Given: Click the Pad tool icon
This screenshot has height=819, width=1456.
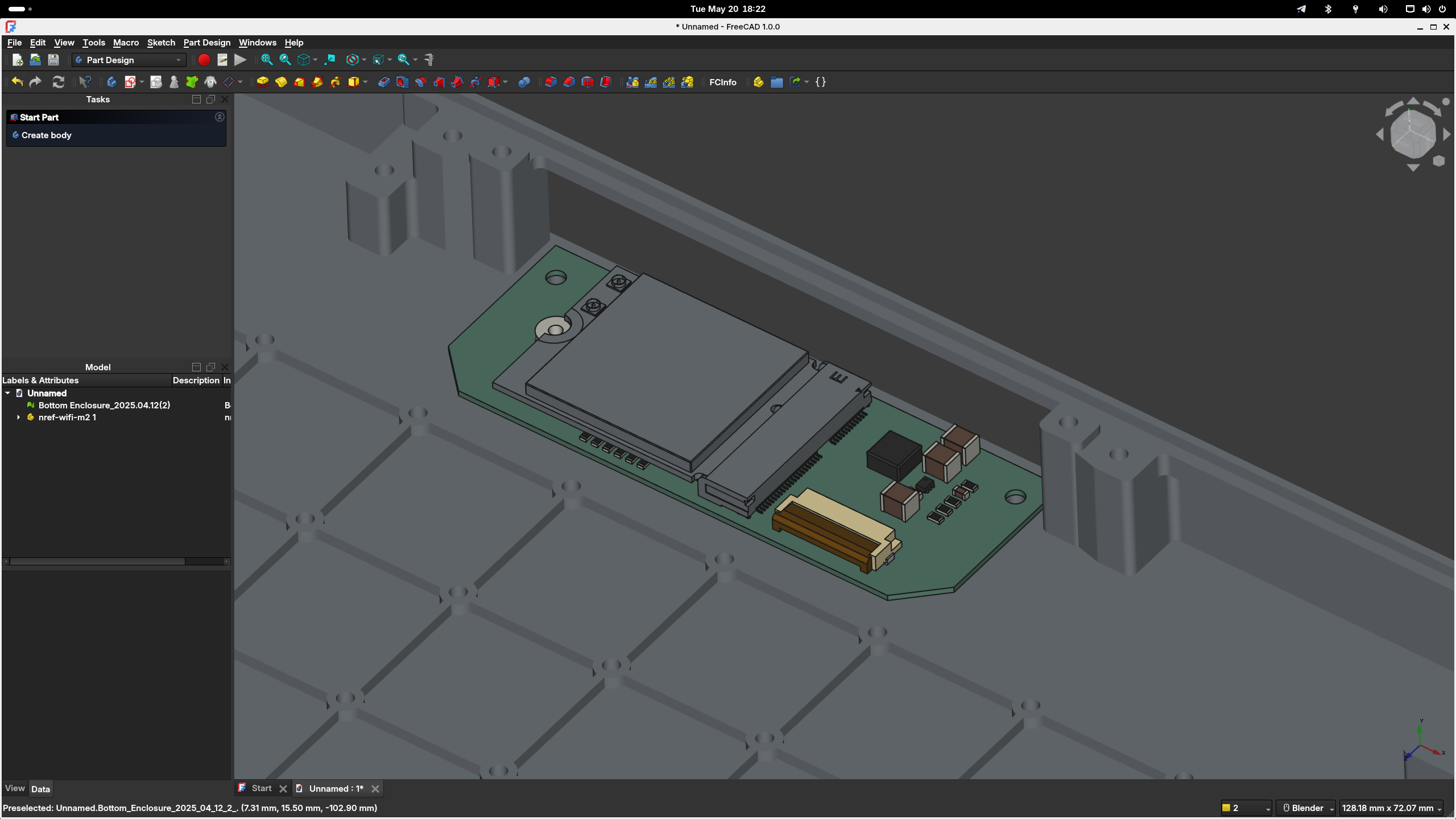Looking at the screenshot, I should 262,82.
